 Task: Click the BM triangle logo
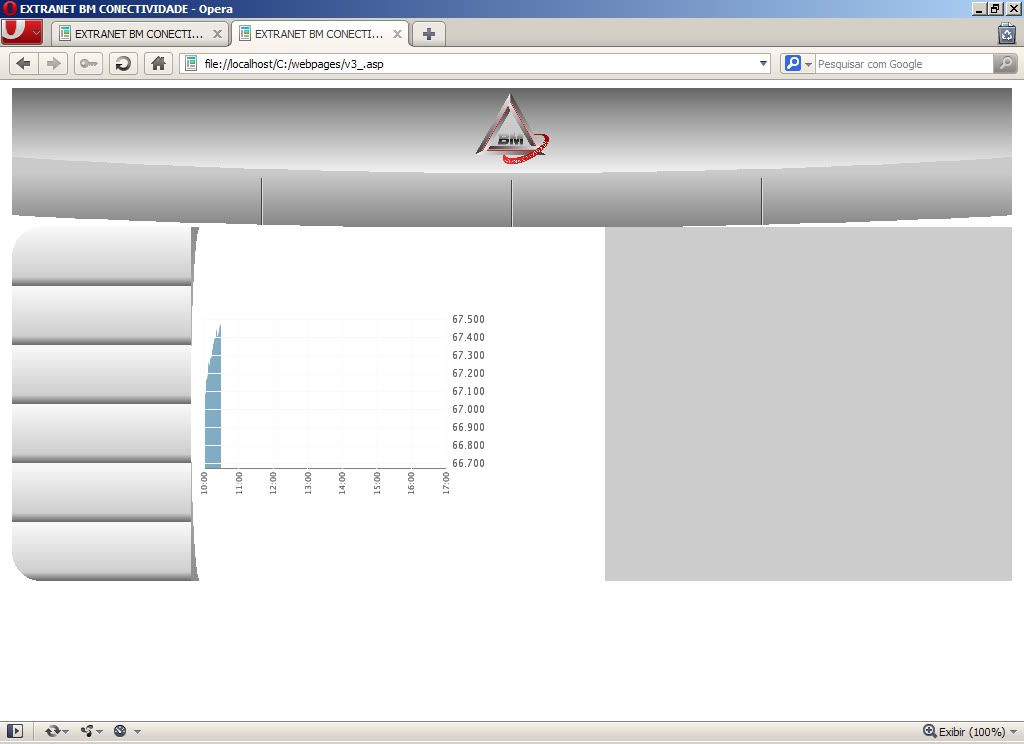(x=511, y=130)
